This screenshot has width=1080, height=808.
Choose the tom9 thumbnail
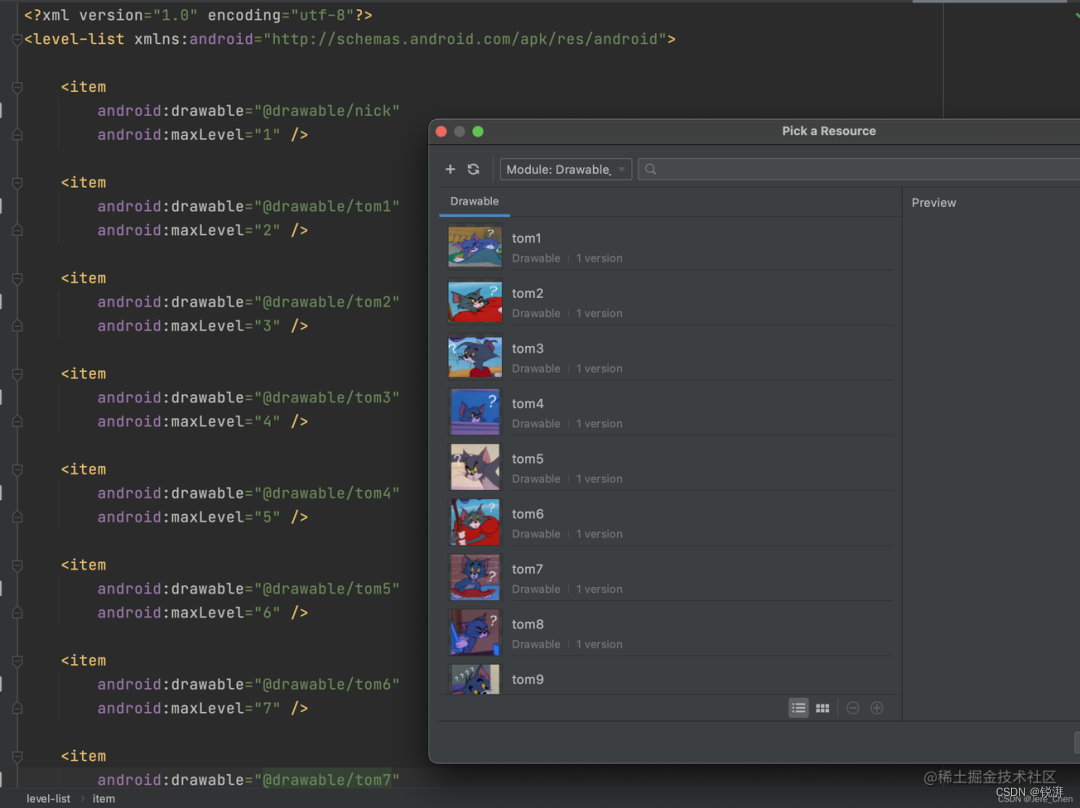pyautogui.click(x=475, y=680)
